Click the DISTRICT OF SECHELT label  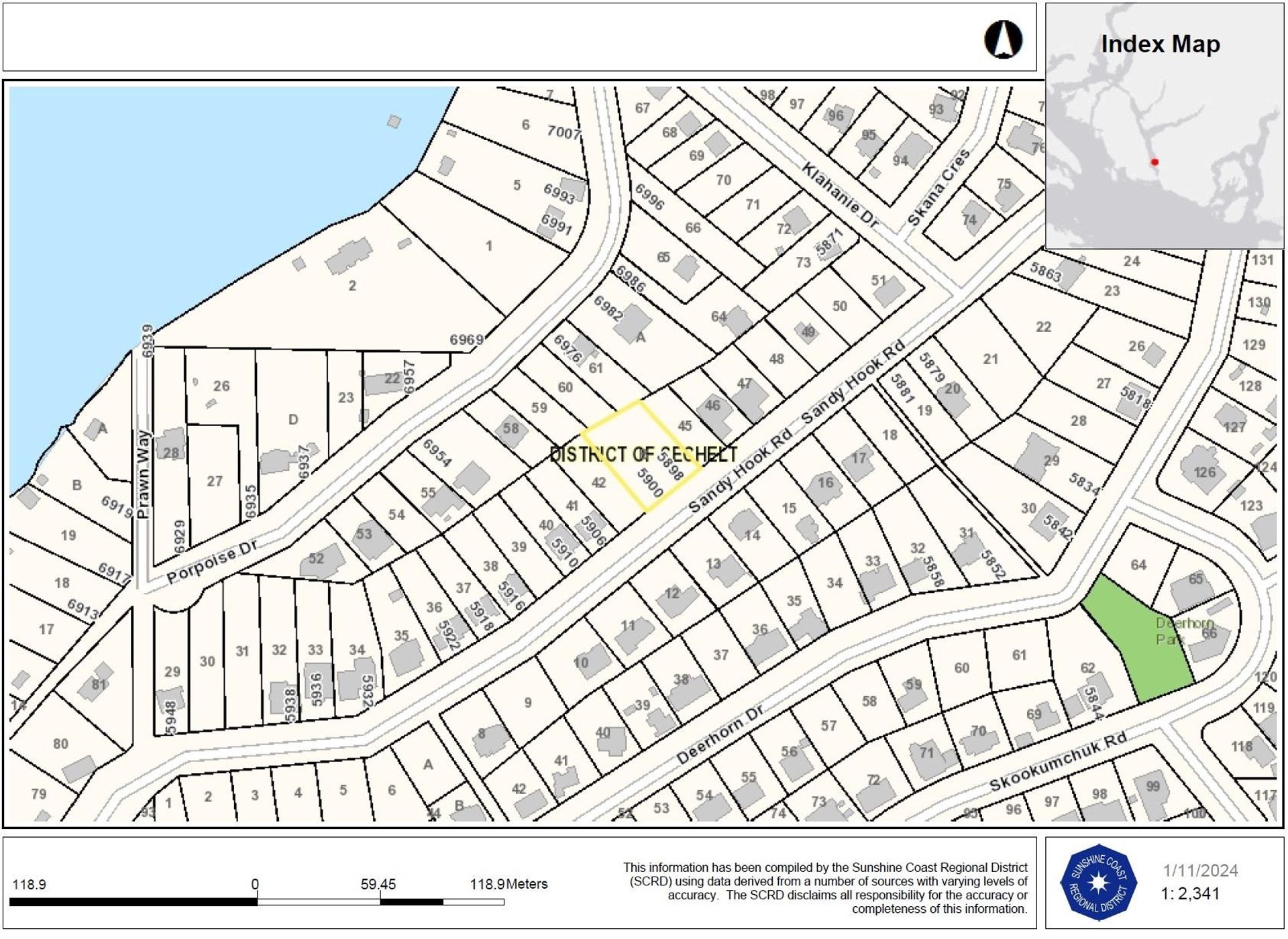coord(643,455)
